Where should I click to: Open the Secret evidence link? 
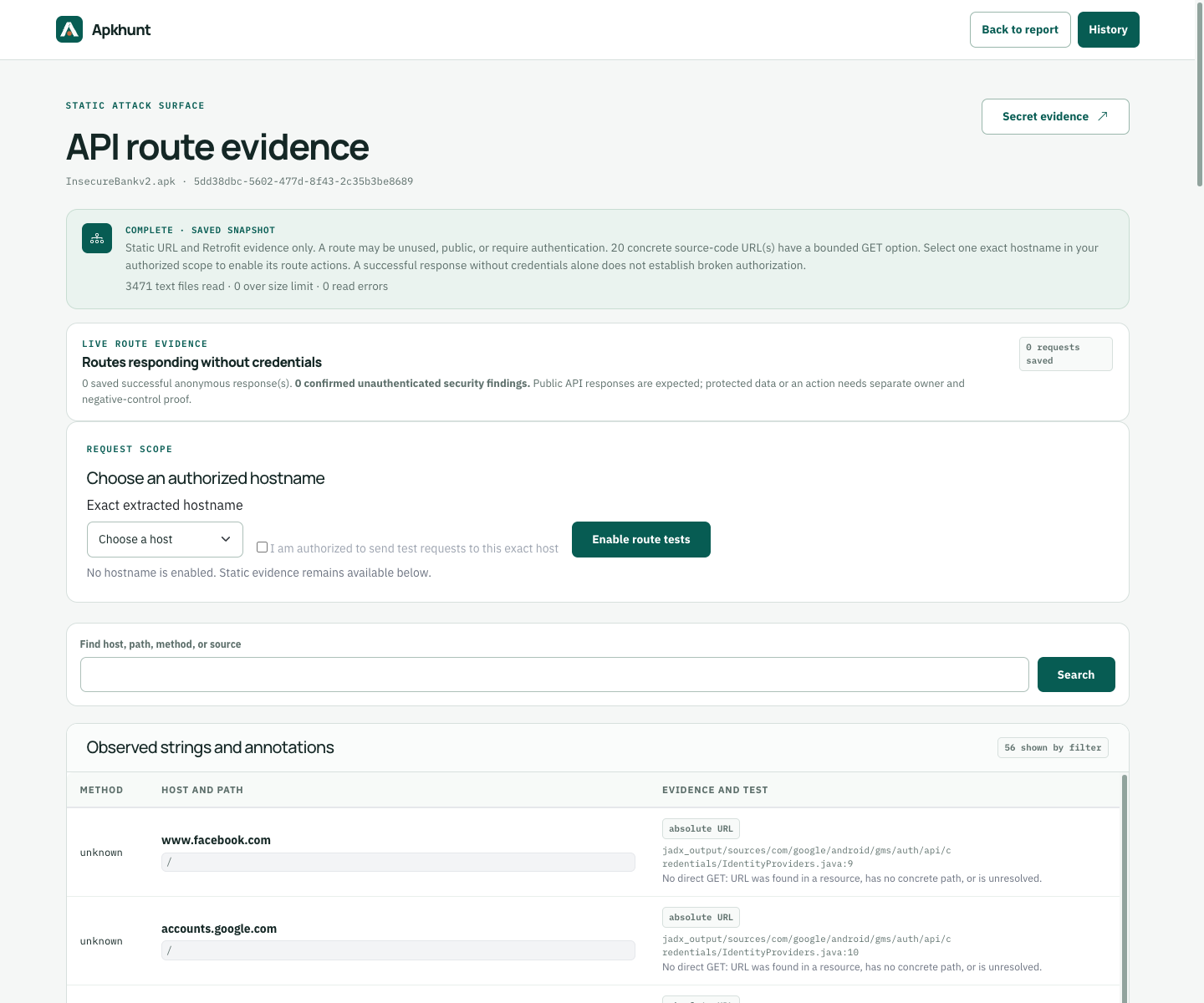point(1055,116)
